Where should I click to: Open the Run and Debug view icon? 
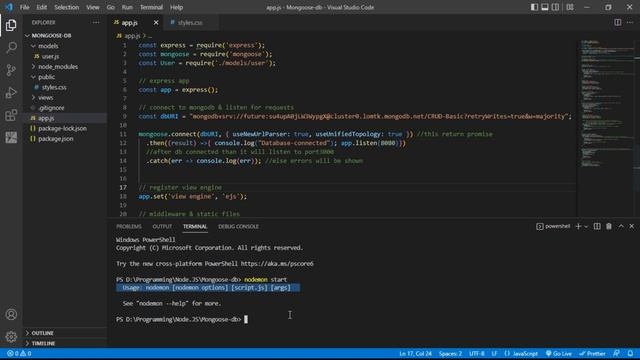[11, 93]
